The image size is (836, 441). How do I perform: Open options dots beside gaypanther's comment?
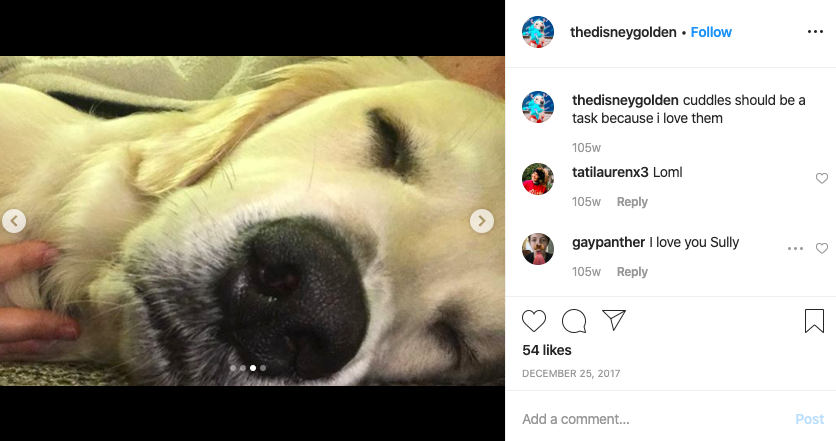[x=795, y=248]
